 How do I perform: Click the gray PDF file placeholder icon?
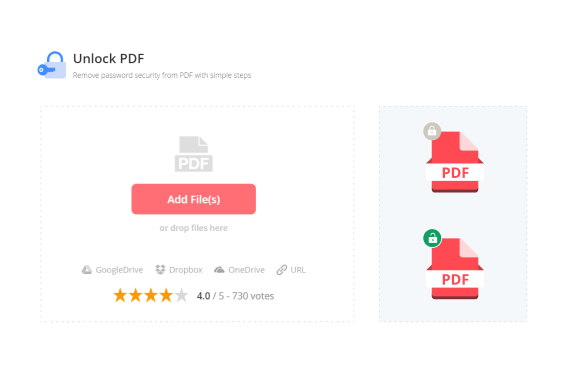pos(193,154)
